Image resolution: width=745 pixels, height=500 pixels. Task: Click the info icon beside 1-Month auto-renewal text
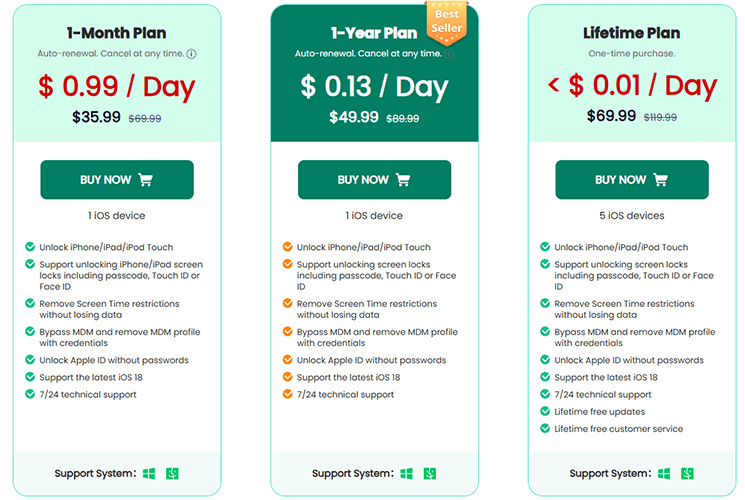[x=191, y=54]
